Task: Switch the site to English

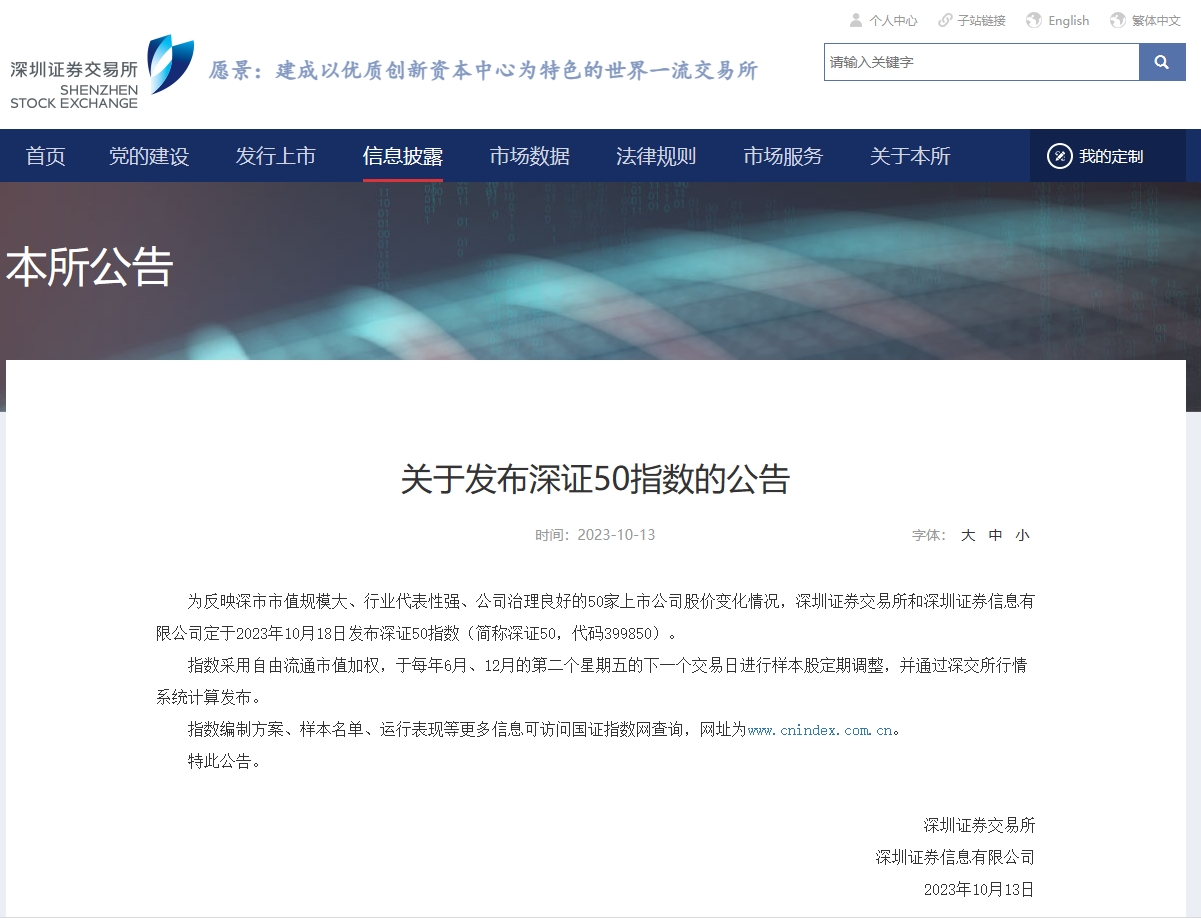Action: (x=1069, y=20)
